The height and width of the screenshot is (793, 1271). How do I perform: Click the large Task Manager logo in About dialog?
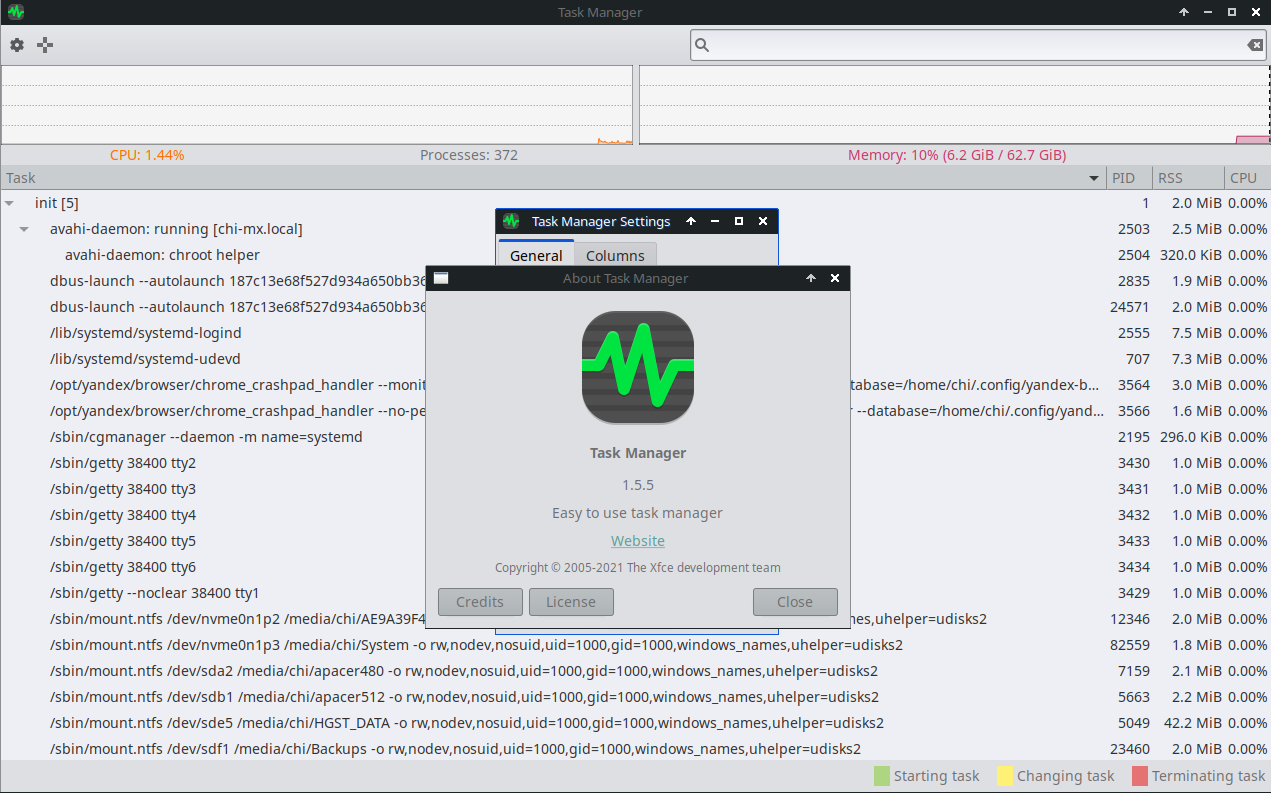[x=638, y=367]
